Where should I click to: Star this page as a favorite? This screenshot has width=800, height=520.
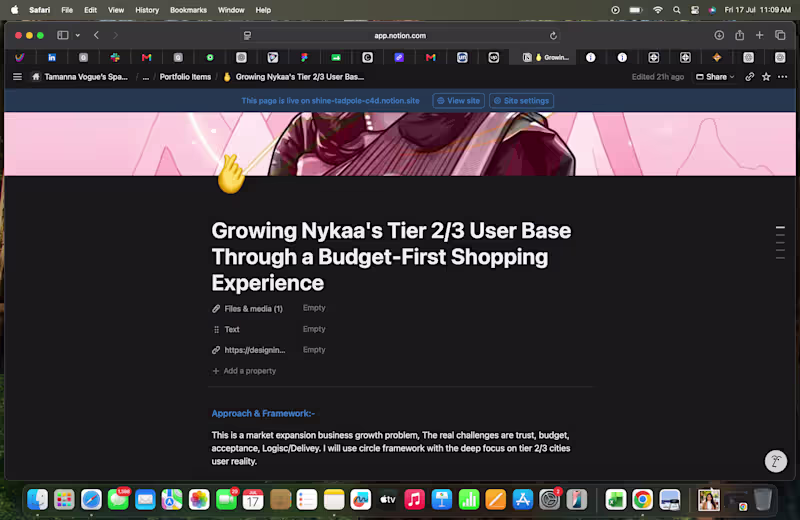(x=766, y=77)
